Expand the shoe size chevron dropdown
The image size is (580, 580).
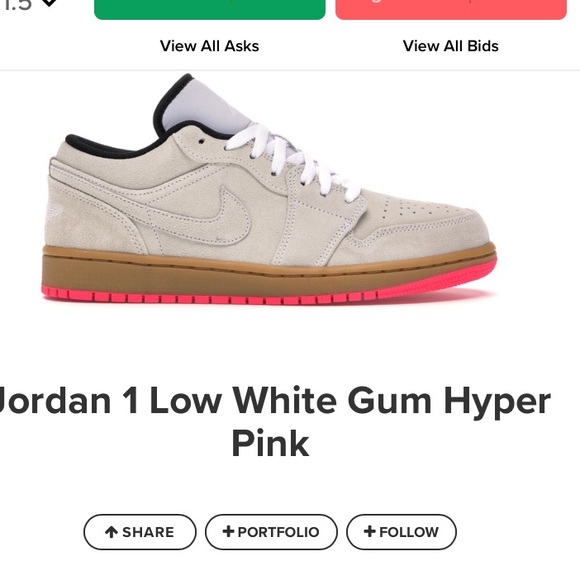49,3
